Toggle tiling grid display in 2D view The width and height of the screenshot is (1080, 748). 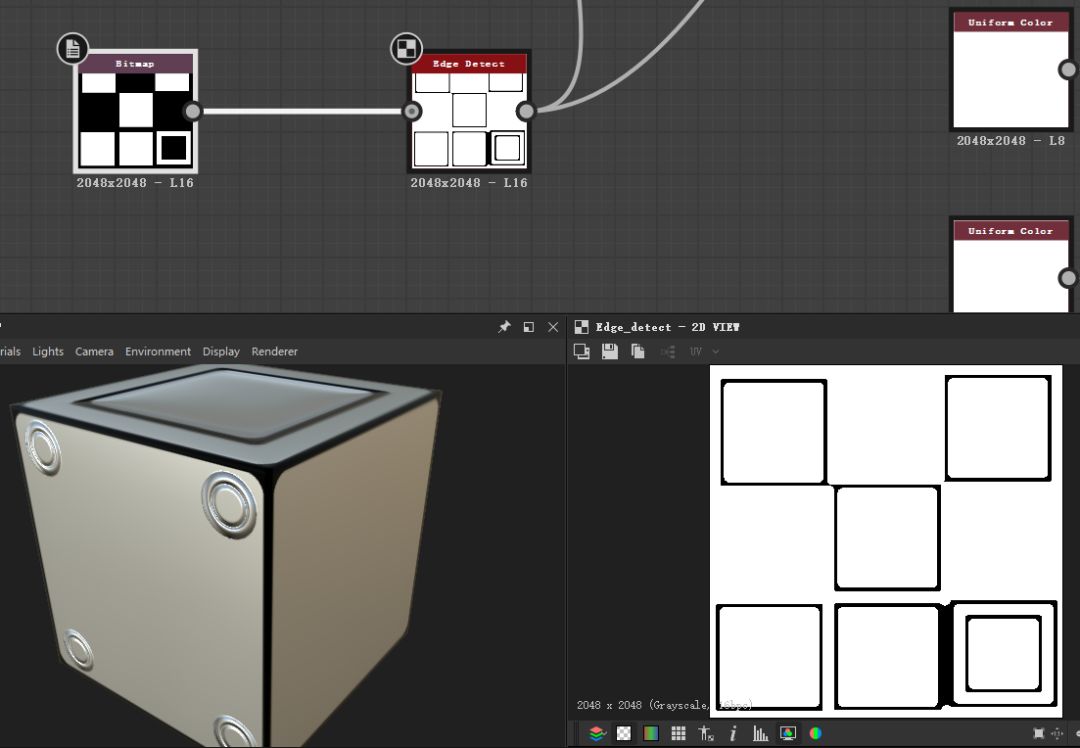pos(678,733)
